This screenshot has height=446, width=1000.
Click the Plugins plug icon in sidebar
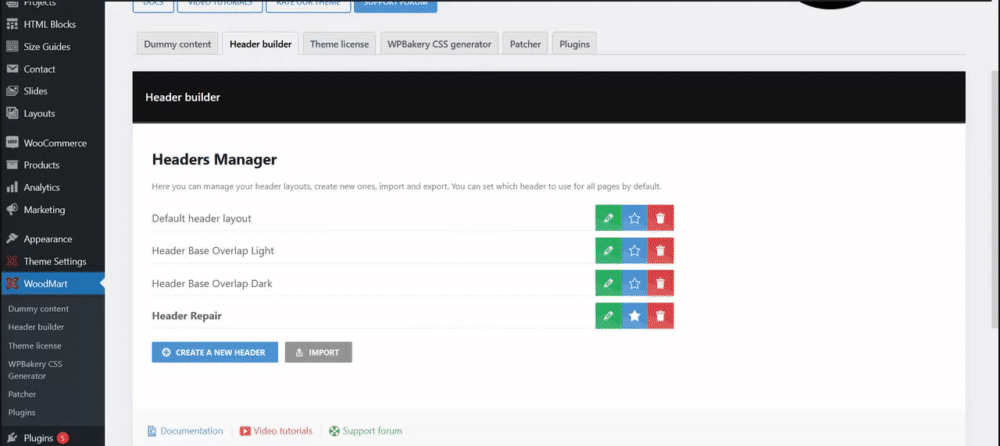[11, 438]
